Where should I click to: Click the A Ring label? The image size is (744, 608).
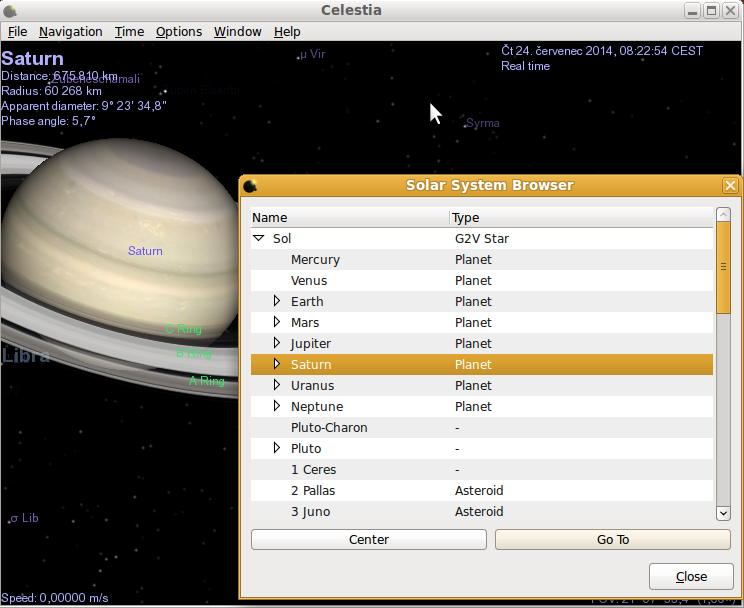coord(207,381)
